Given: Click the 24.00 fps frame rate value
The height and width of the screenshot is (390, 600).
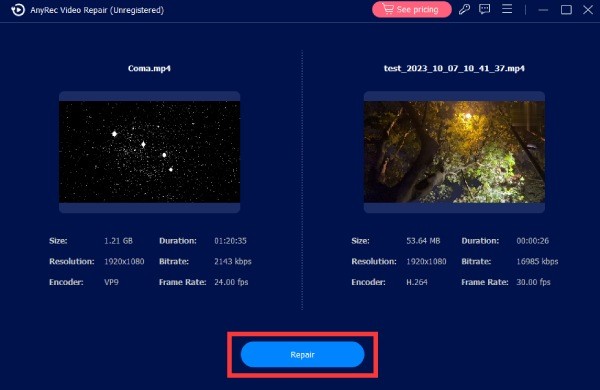Looking at the screenshot, I should [231, 282].
